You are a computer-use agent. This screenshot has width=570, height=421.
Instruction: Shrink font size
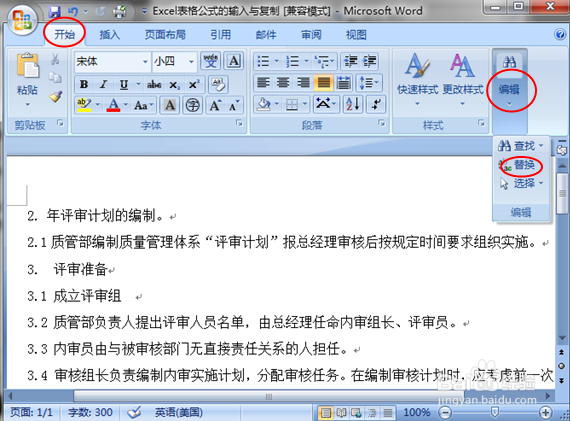[x=234, y=105]
